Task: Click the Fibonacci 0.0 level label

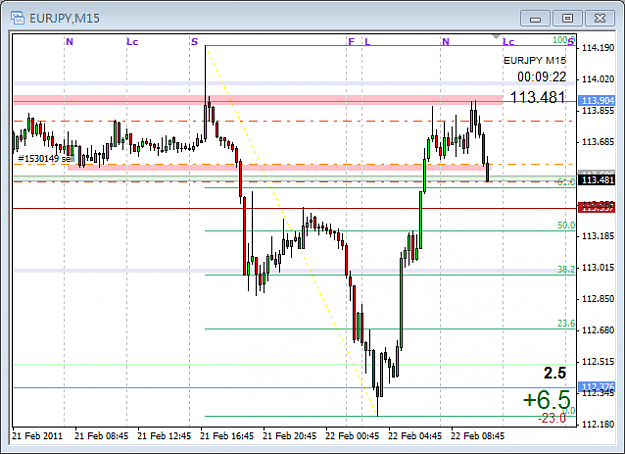Action: pos(569,411)
